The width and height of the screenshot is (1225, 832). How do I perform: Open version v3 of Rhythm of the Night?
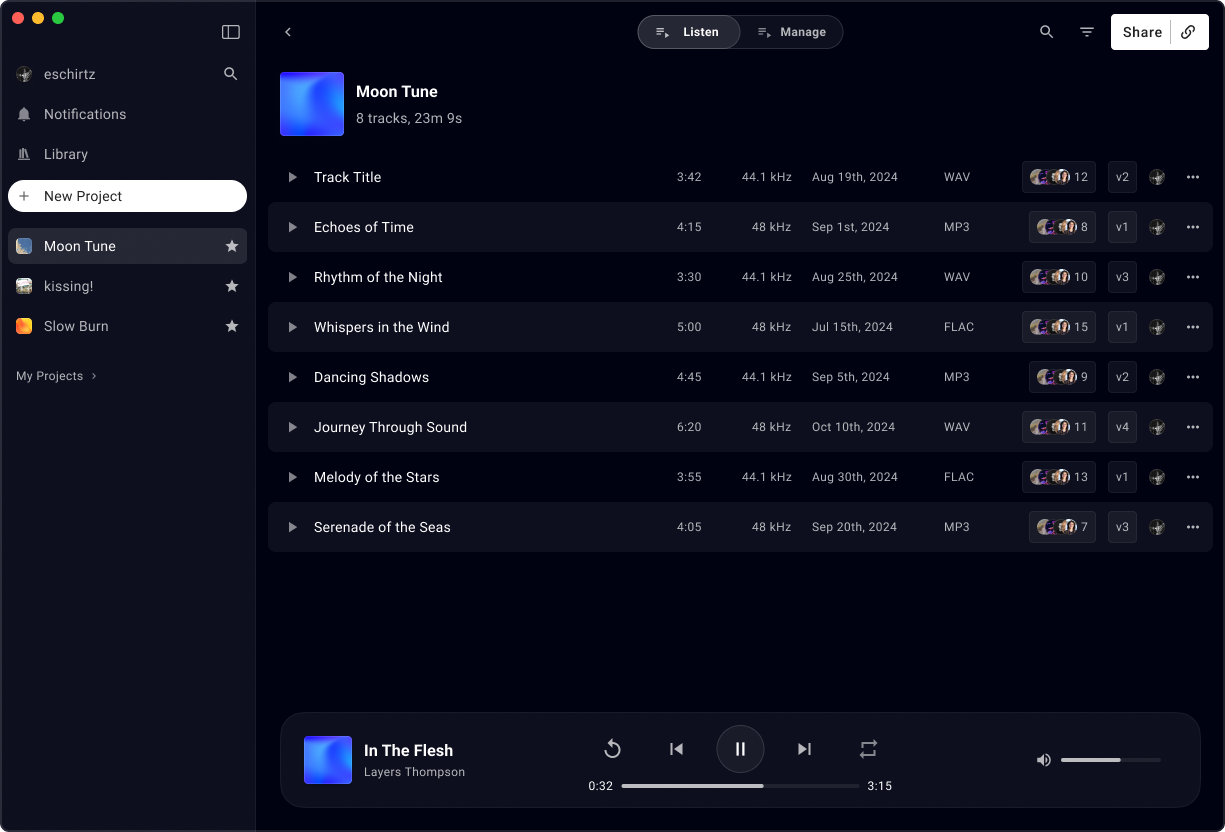point(1122,277)
